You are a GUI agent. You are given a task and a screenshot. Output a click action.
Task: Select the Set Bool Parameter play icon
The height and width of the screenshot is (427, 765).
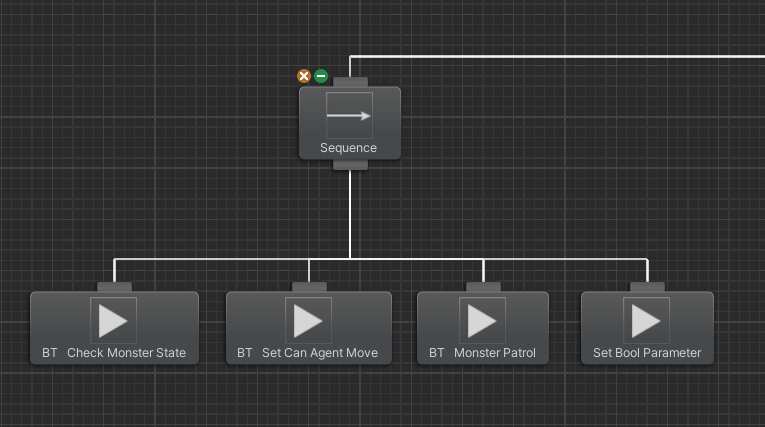click(646, 321)
